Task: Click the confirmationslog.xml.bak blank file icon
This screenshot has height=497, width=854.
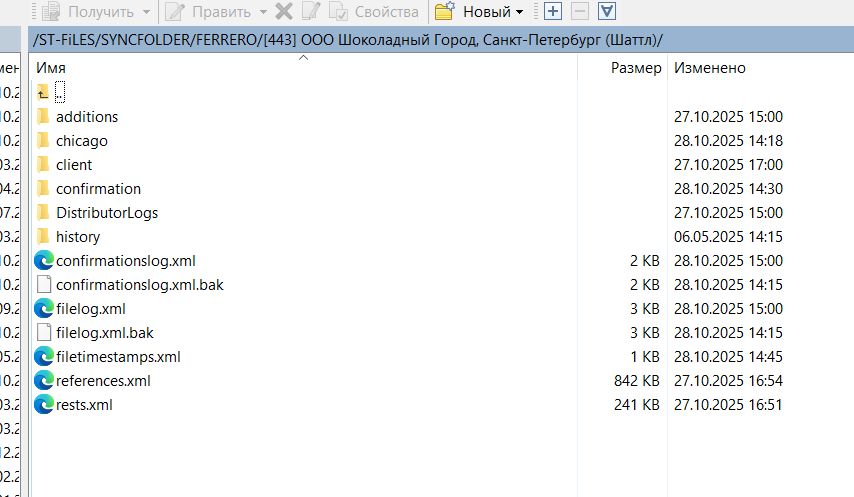Action: pos(44,285)
